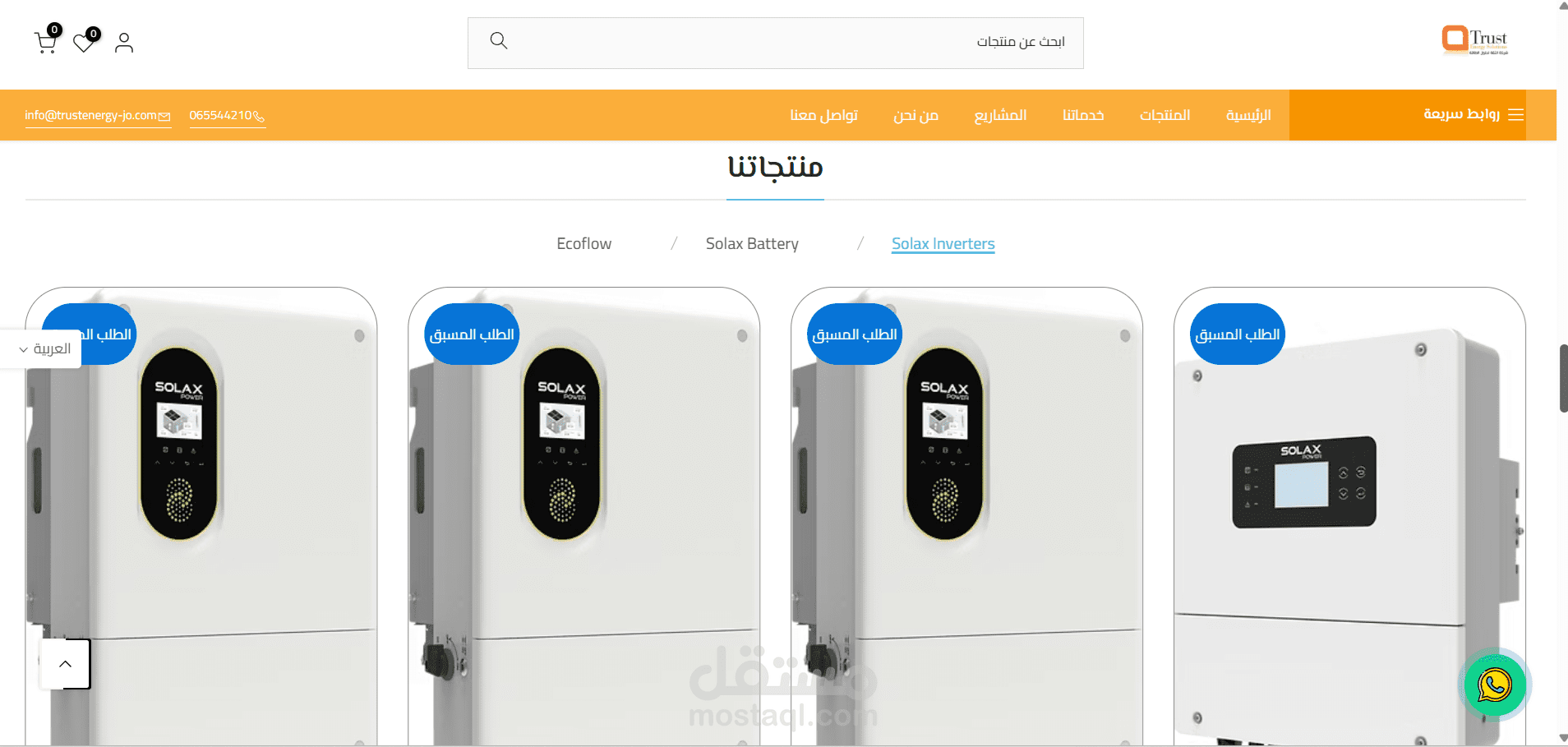Image resolution: width=1568 pixels, height=747 pixels.
Task: Switch to the Solax Battery tab
Action: [752, 244]
